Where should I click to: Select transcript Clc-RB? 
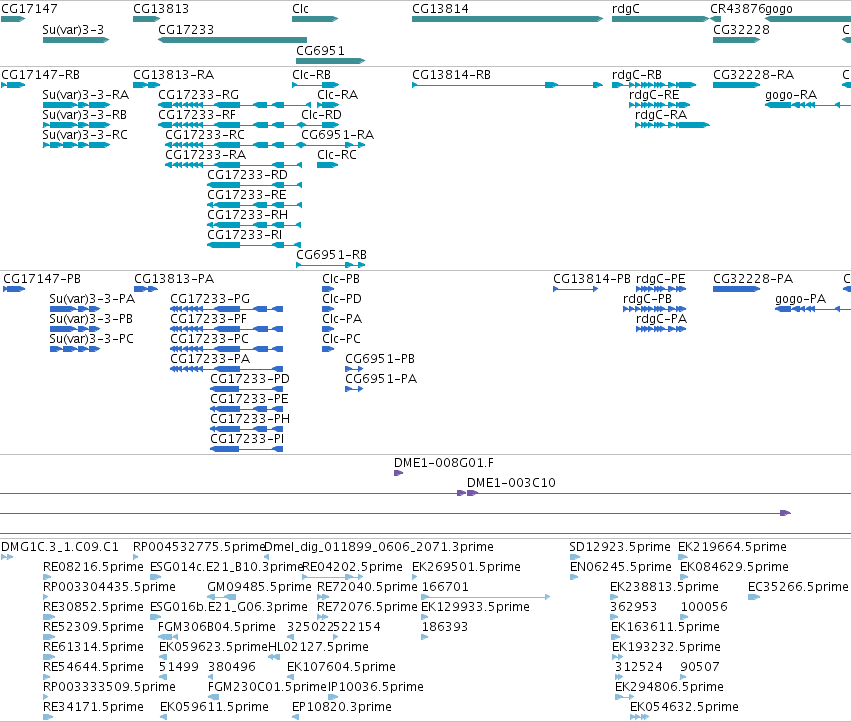point(316,85)
